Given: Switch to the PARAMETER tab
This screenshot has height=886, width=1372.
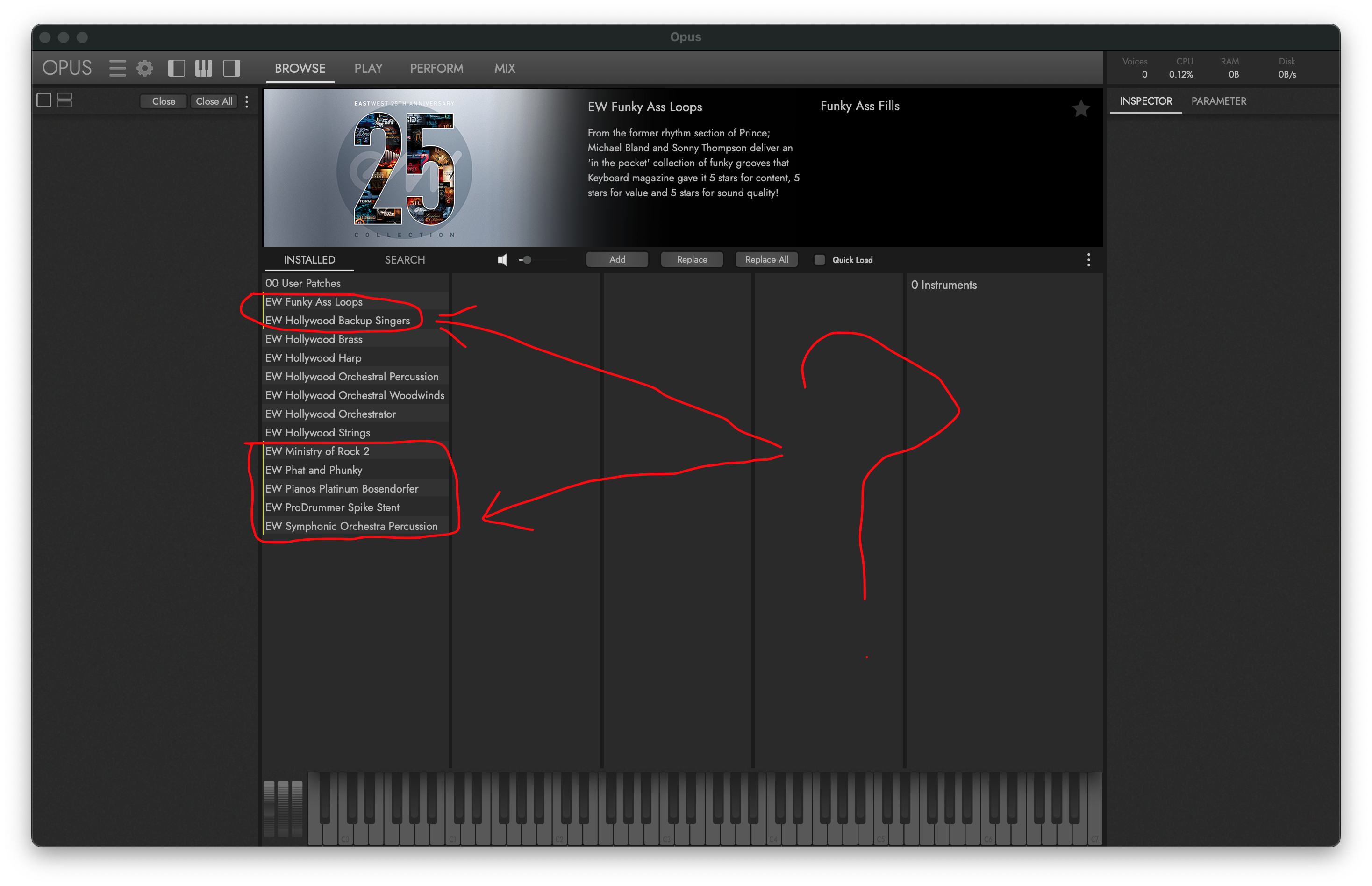Looking at the screenshot, I should (x=1218, y=101).
